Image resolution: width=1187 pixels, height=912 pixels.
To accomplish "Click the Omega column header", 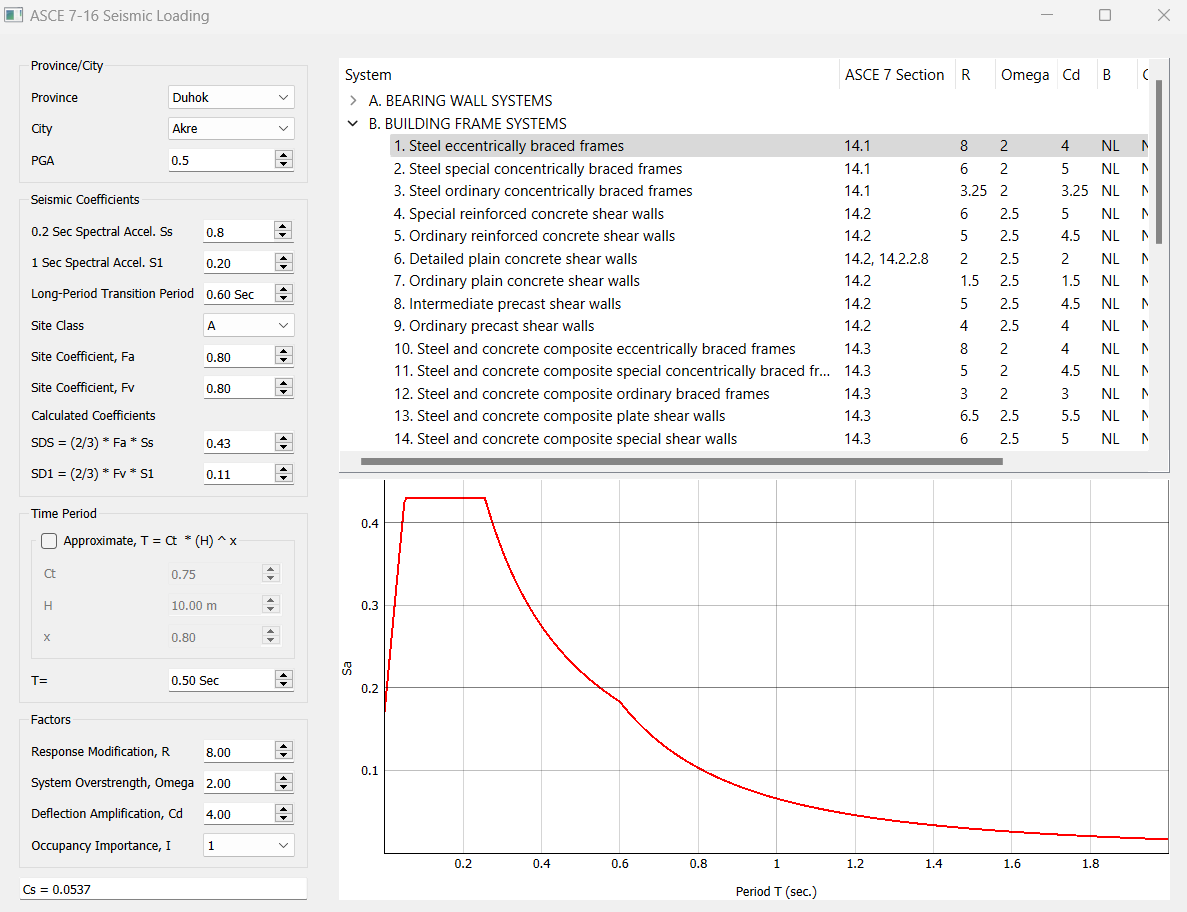I will [x=1026, y=75].
